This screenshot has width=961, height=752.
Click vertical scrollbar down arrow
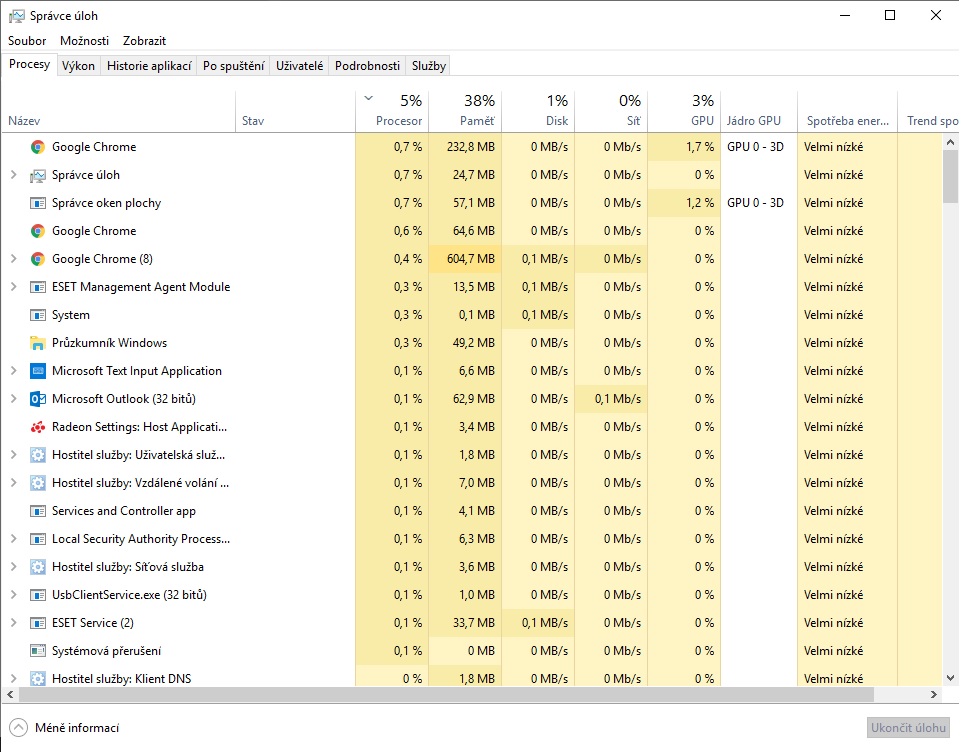click(951, 678)
